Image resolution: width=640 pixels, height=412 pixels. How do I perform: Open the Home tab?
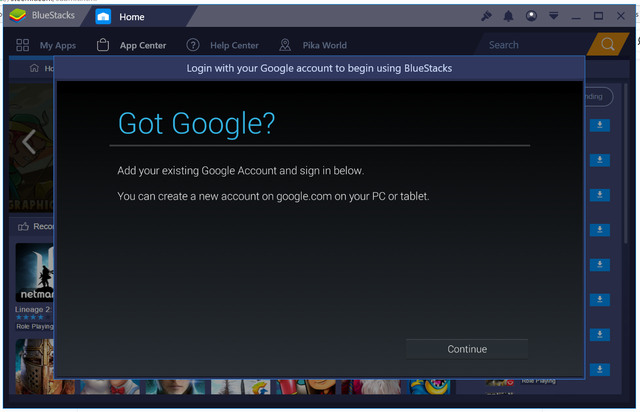132,17
